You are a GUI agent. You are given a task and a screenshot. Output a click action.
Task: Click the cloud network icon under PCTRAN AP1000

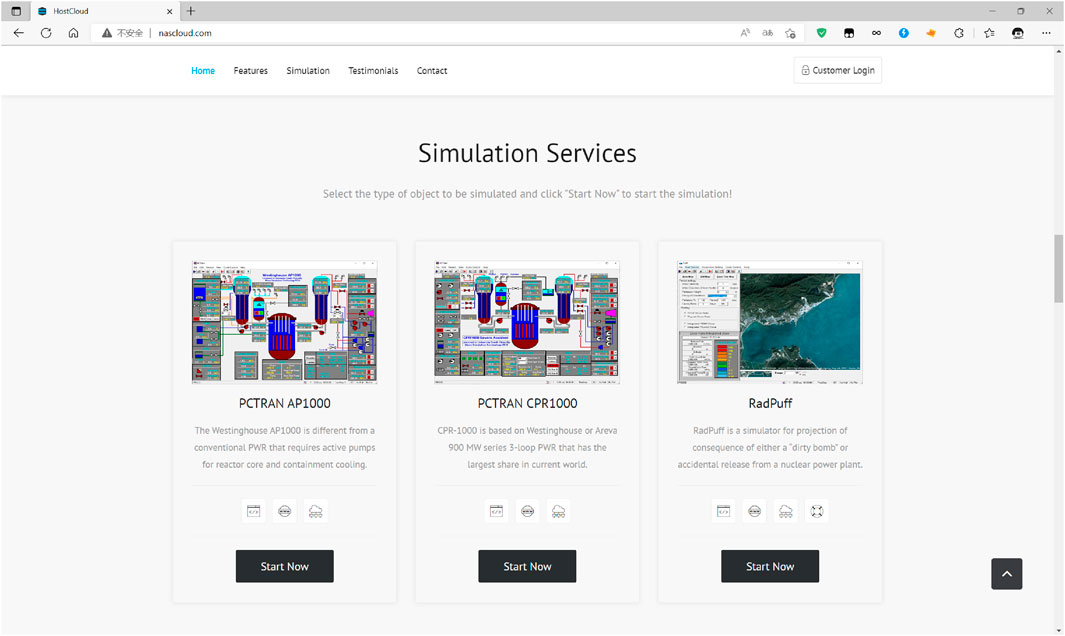316,511
